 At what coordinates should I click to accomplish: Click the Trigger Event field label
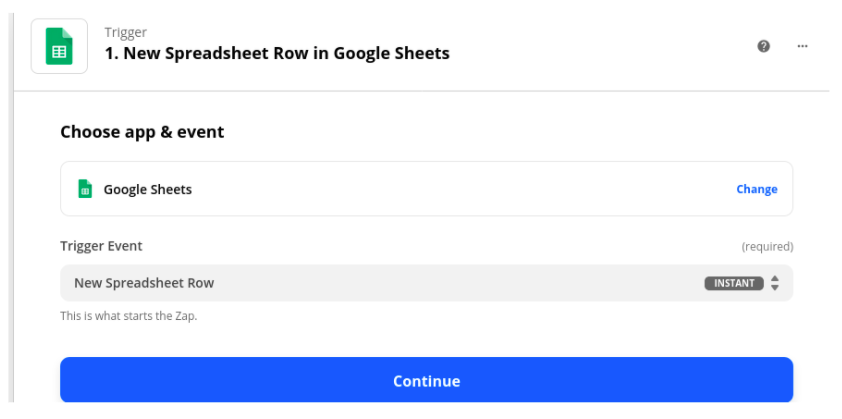pos(101,246)
